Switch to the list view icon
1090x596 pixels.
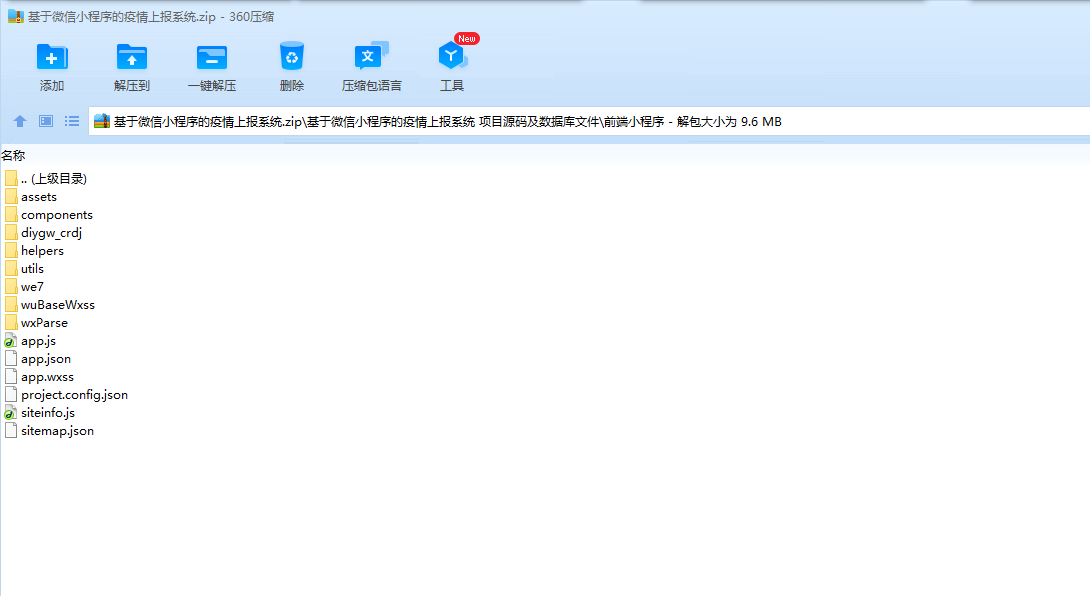pos(72,121)
